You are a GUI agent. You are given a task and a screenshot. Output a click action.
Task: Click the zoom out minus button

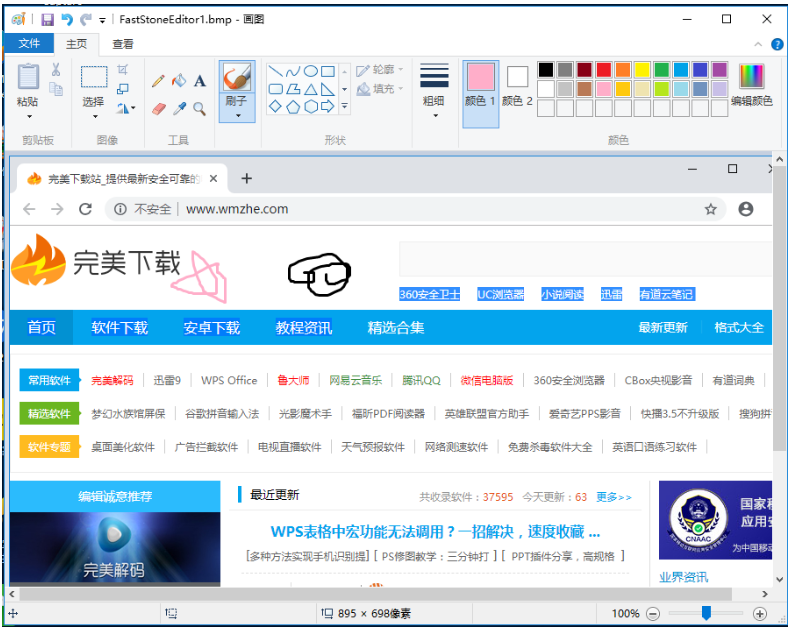(653, 614)
